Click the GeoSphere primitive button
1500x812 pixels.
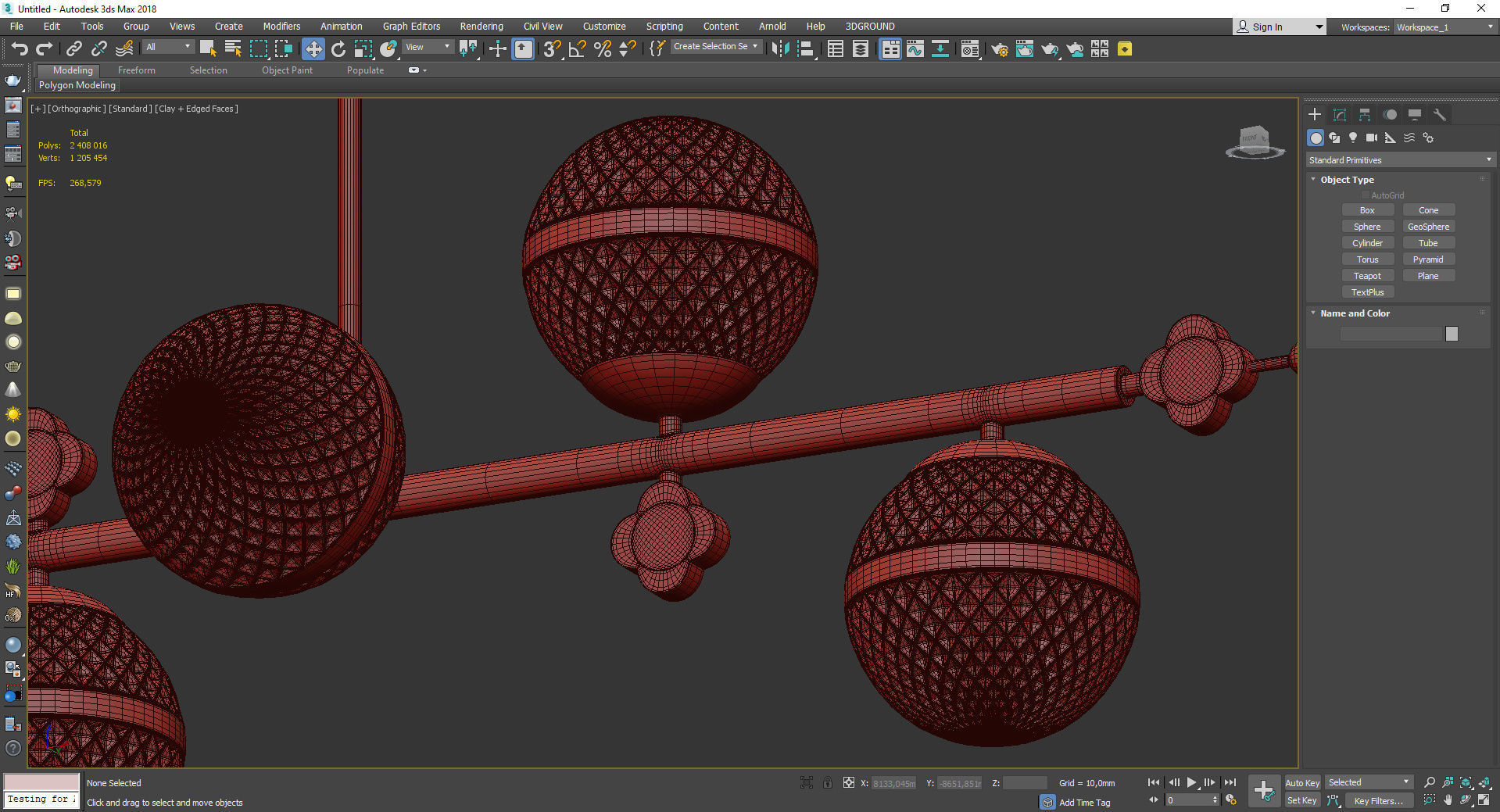[x=1428, y=227]
